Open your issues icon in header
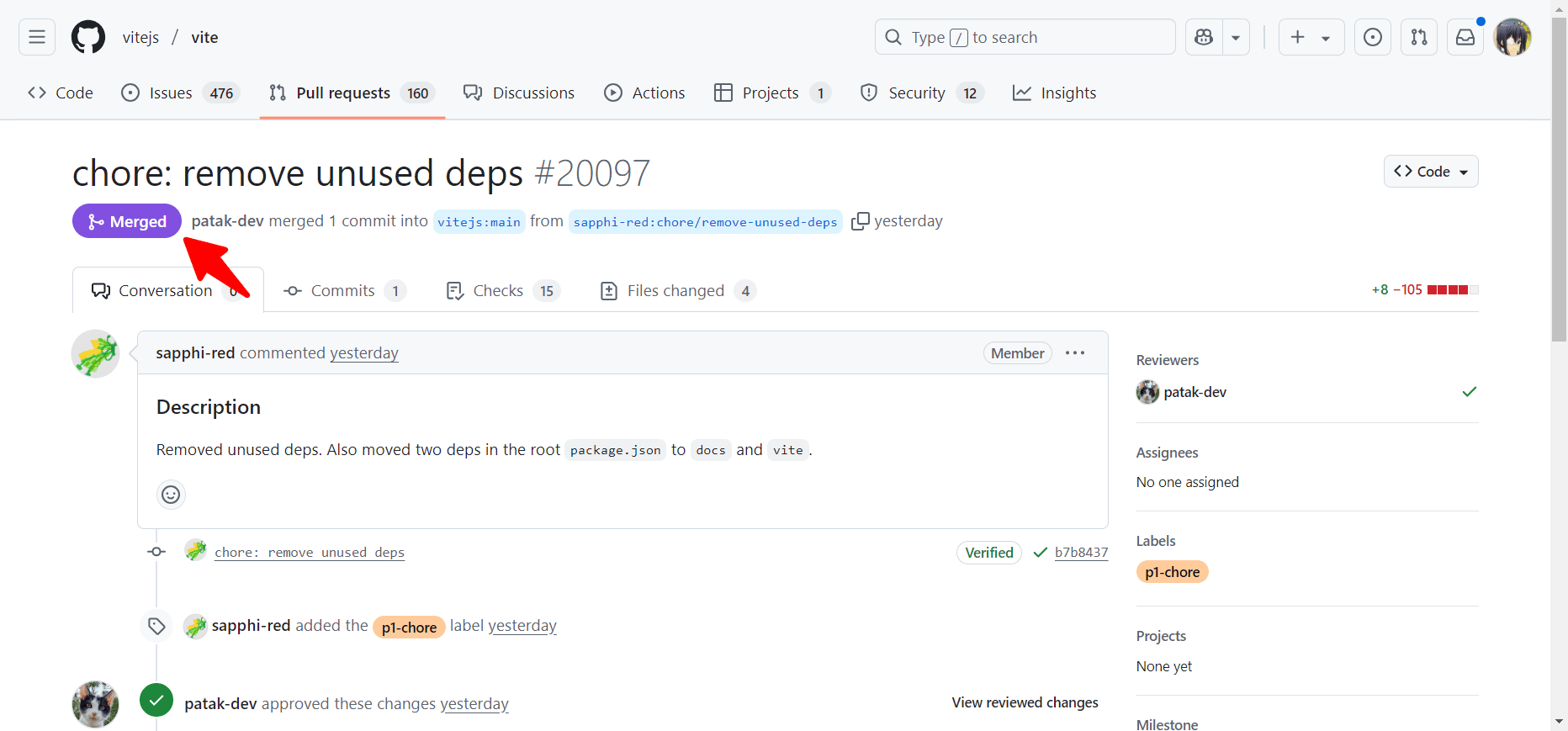 point(1373,37)
